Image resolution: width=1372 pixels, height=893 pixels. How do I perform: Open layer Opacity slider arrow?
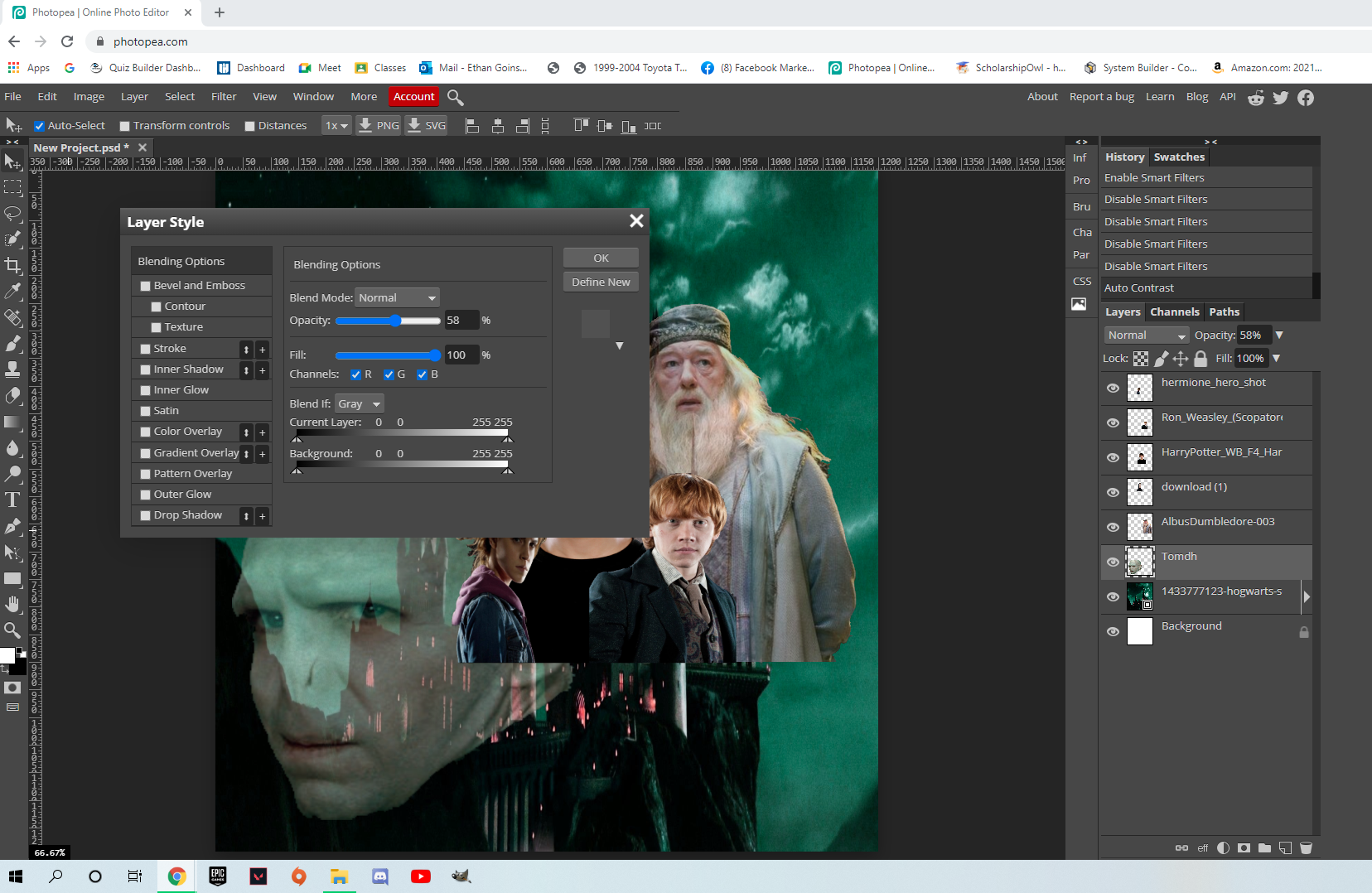tap(1279, 335)
